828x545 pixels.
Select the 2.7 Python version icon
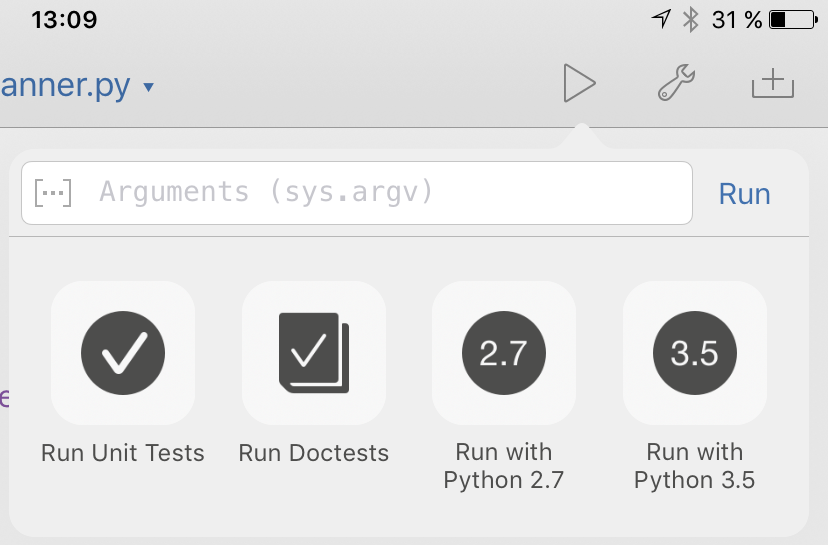point(504,353)
